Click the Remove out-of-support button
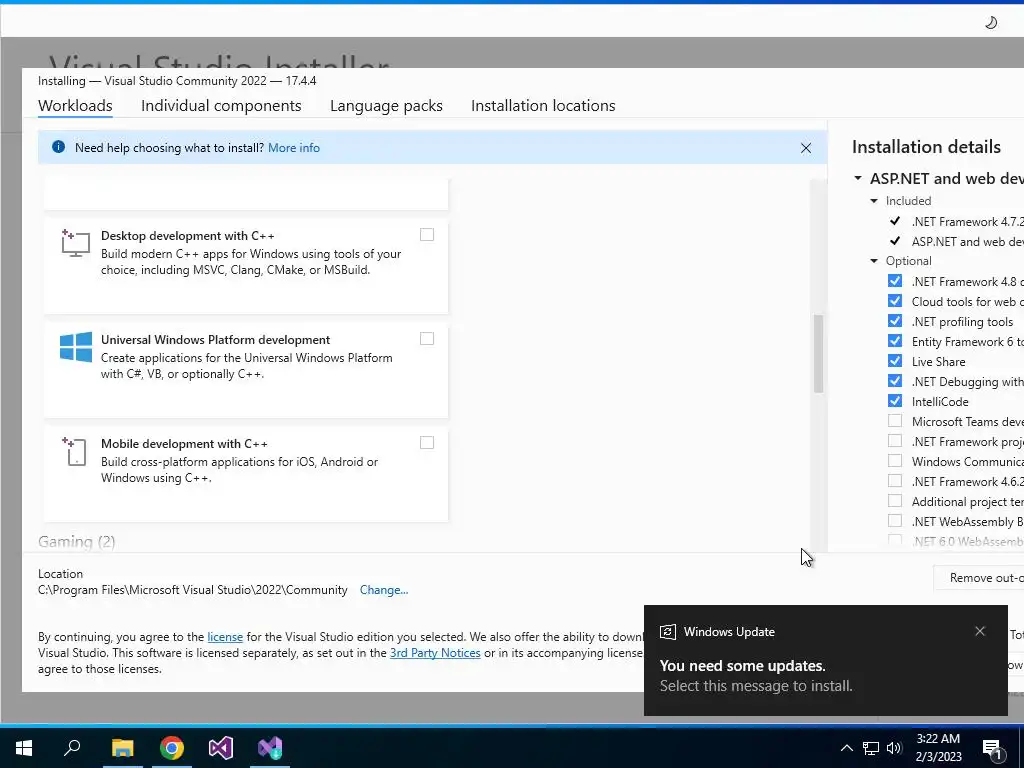The width and height of the screenshot is (1024, 768). pyautogui.click(x=979, y=578)
